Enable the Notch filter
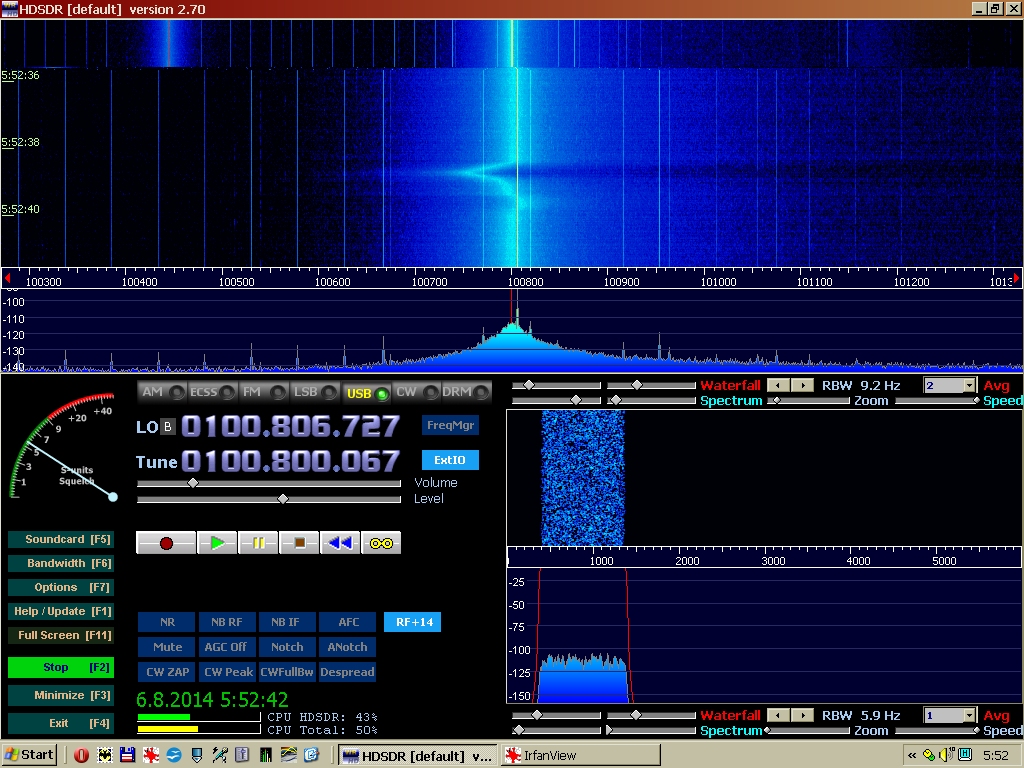 point(287,647)
